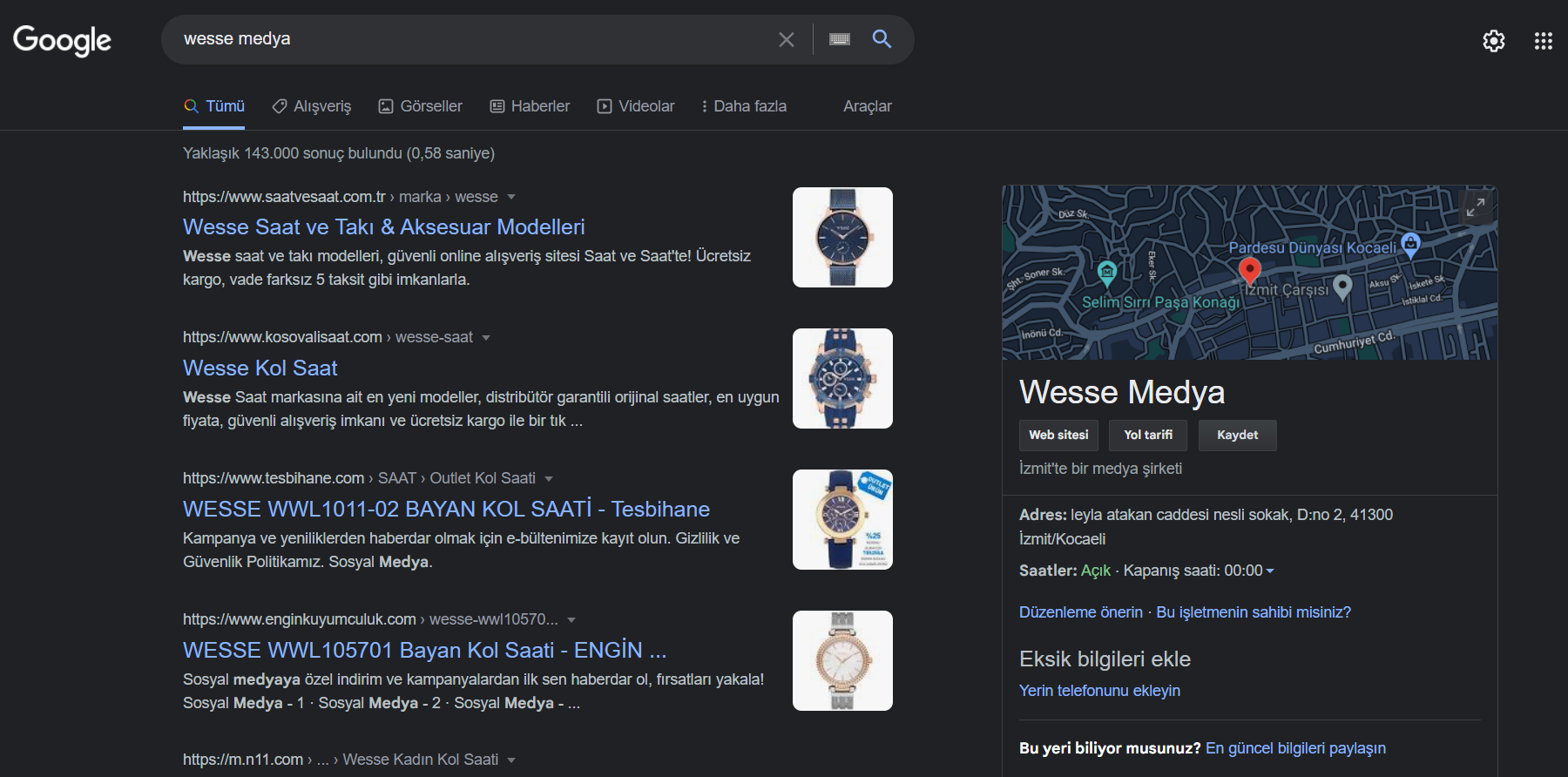The height and width of the screenshot is (777, 1568).
Task: Expand the arrow next to m.n11.com URL
Action: (511, 760)
